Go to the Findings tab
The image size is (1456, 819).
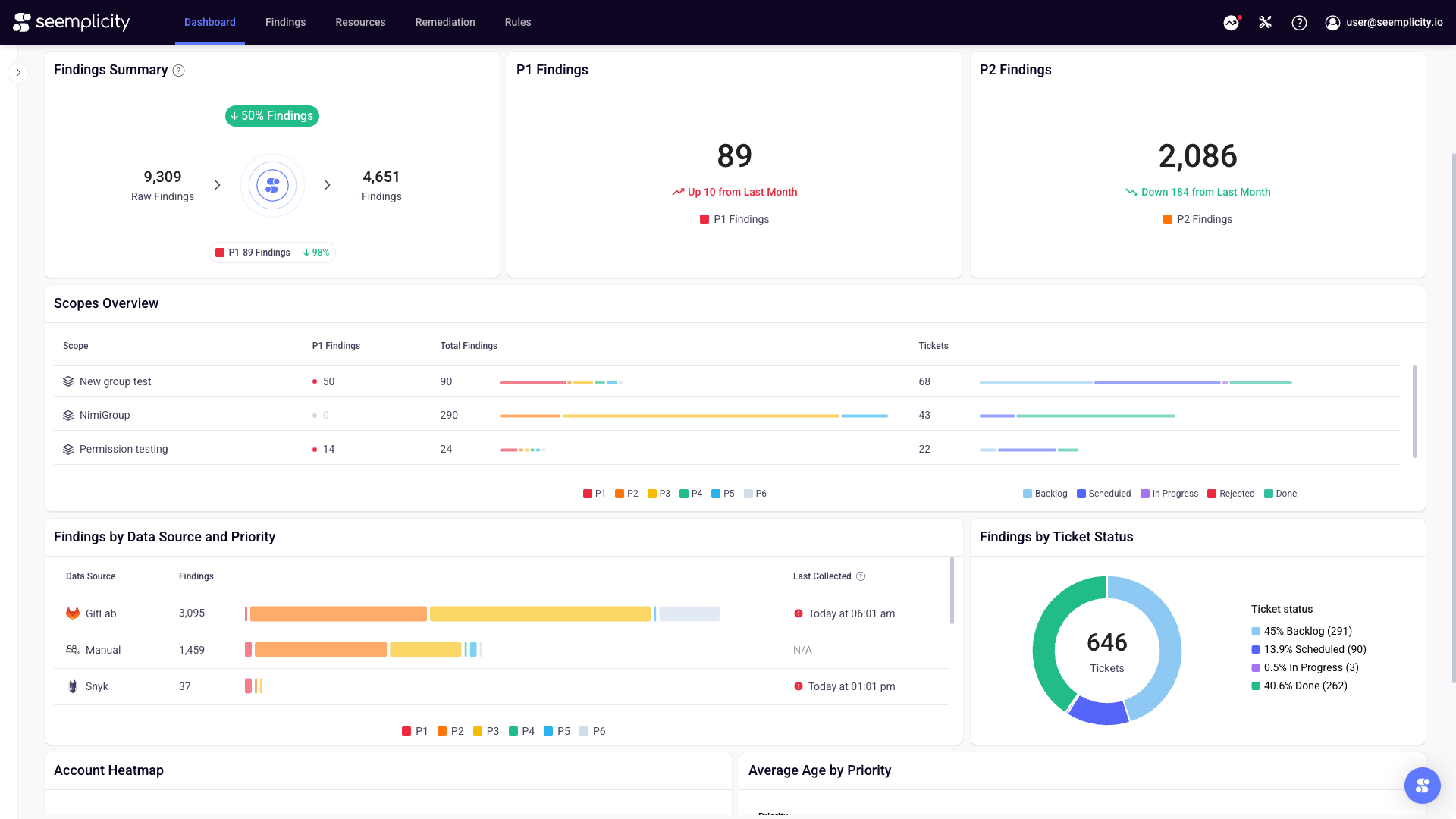pos(285,23)
